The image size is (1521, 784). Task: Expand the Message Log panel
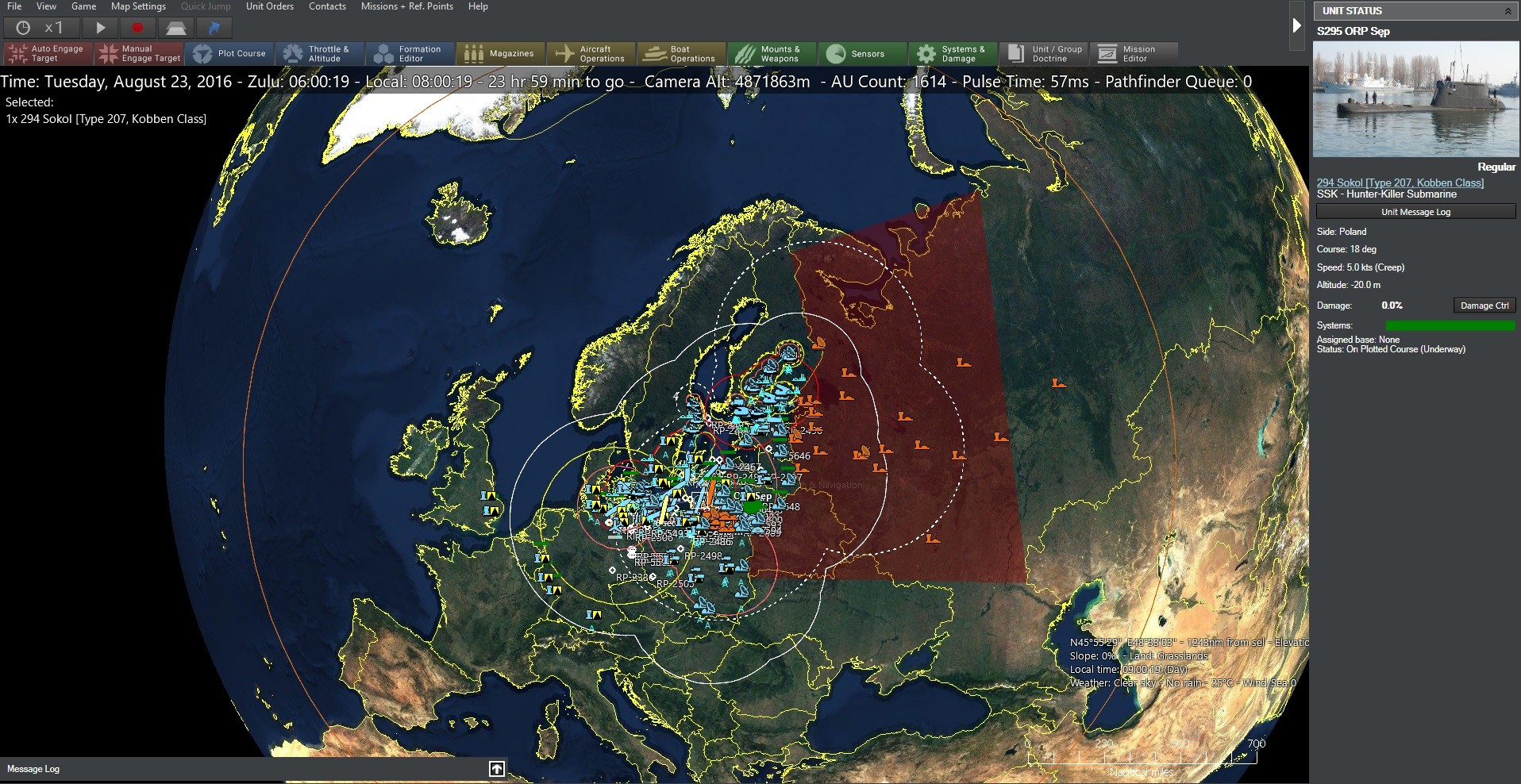497,768
